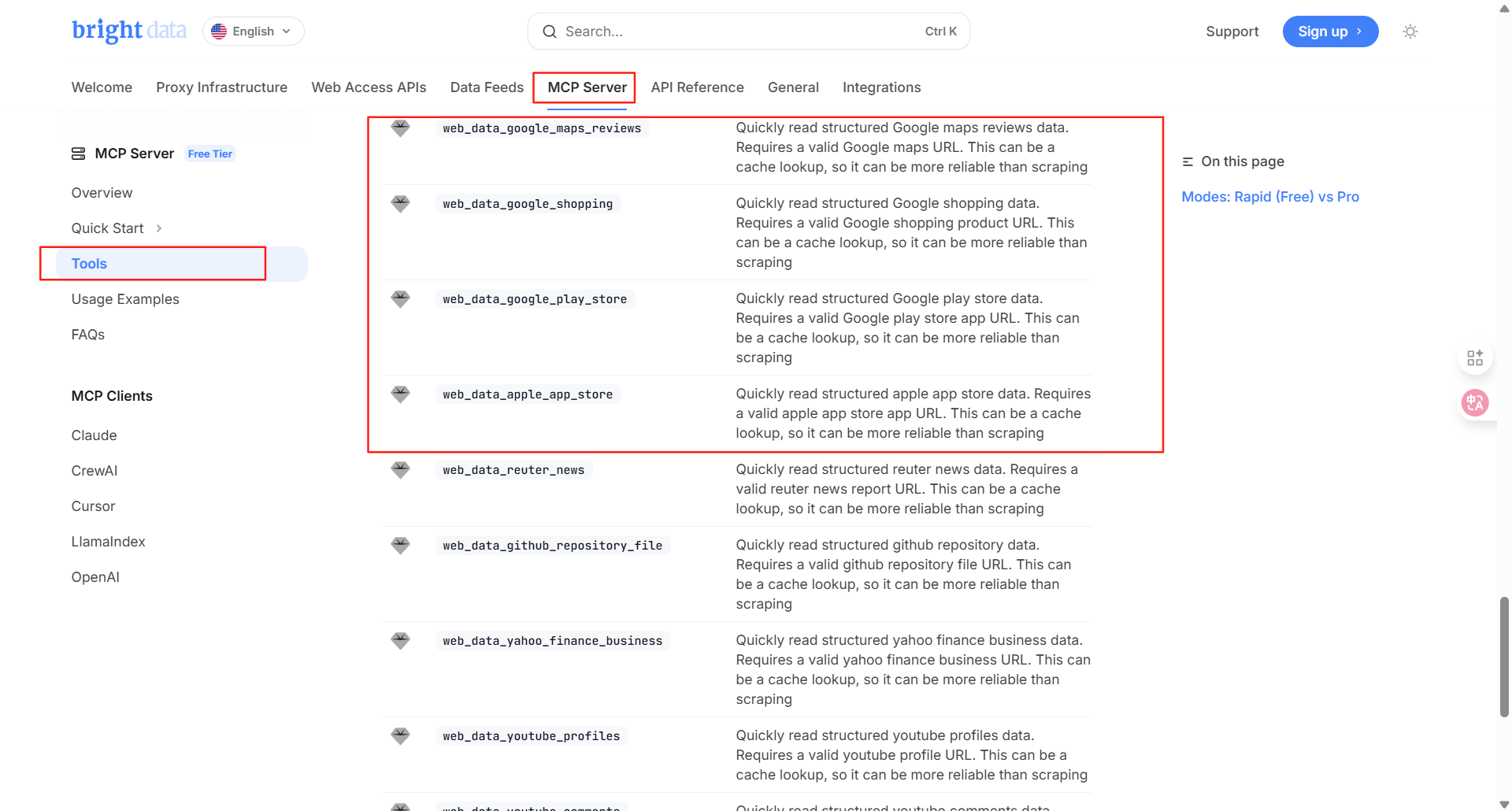Click diamond icon for web_data_yahoo_finance_business
The width and height of the screenshot is (1512, 811).
point(400,641)
